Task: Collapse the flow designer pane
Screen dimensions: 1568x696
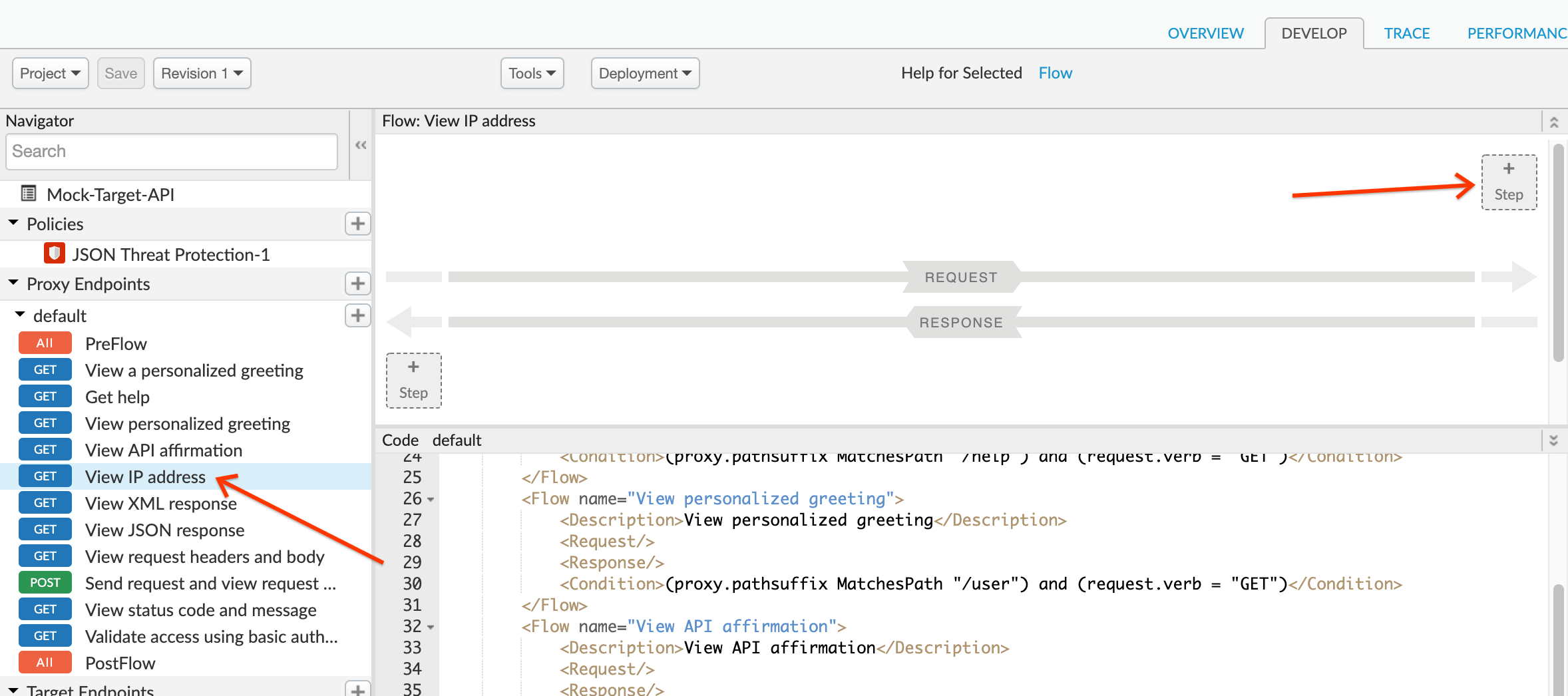Action: coord(1553,122)
